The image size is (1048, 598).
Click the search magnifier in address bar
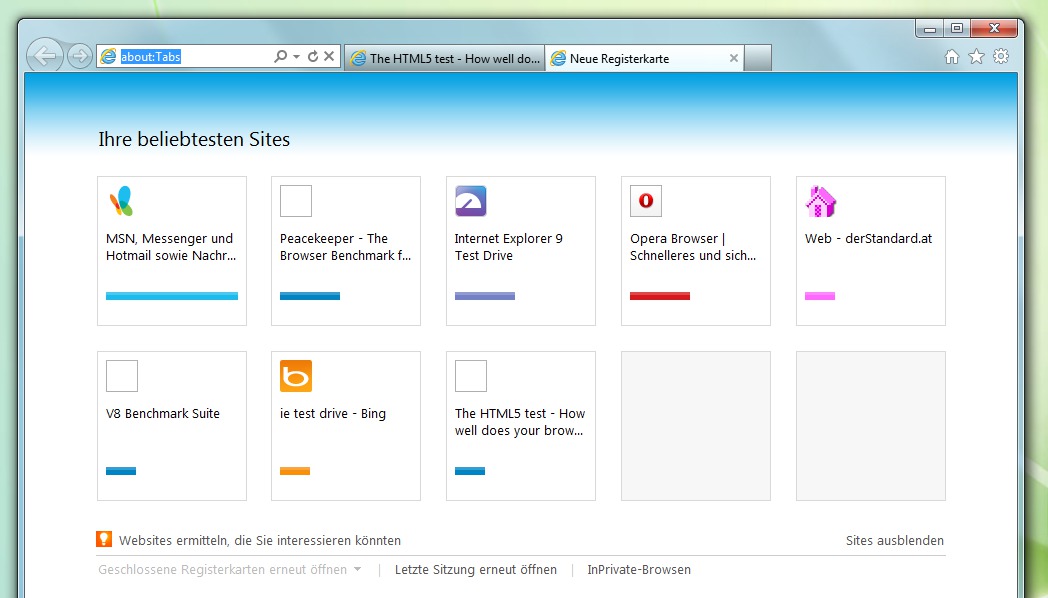tap(281, 57)
